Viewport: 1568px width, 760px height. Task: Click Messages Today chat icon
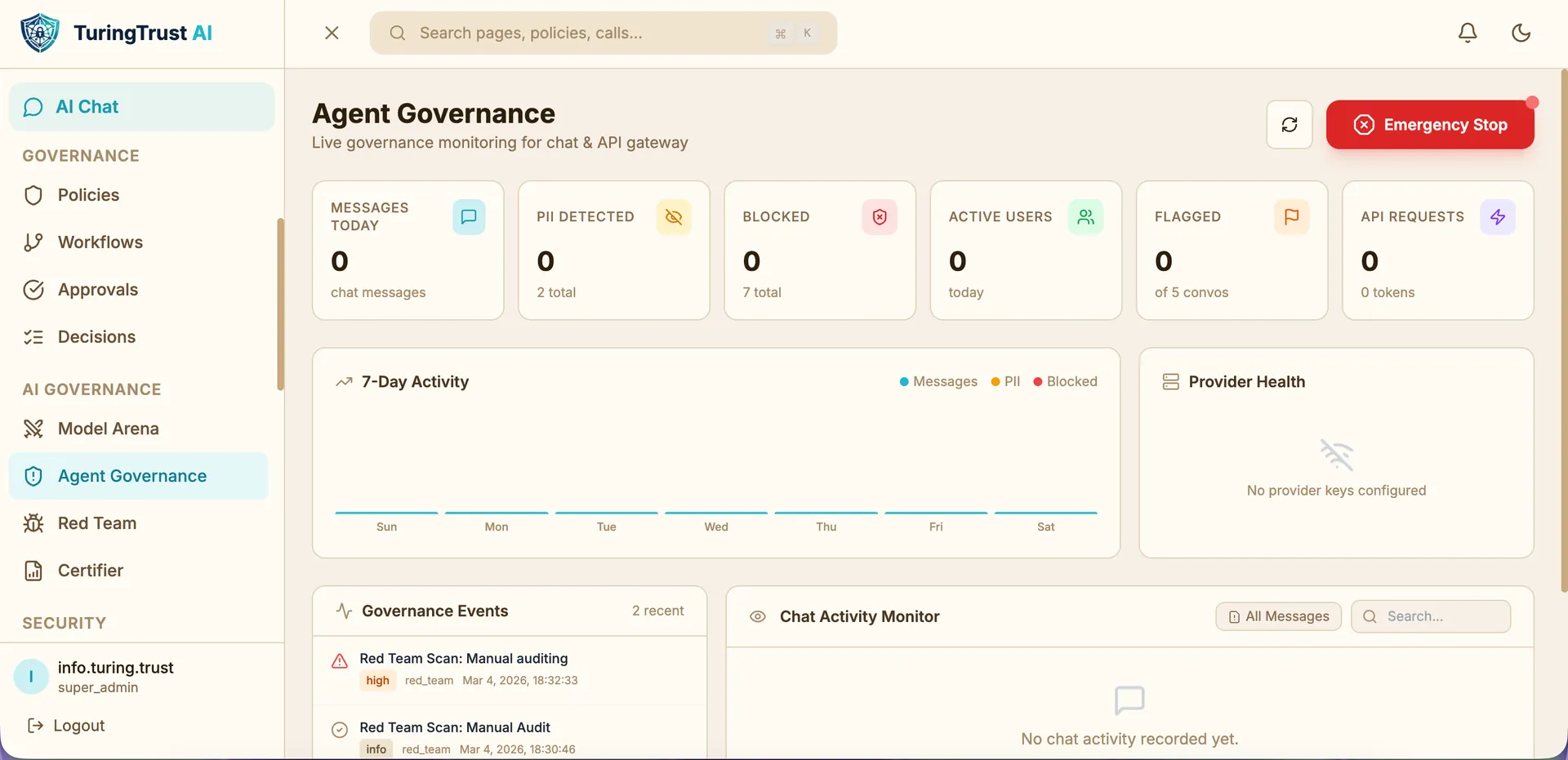click(x=469, y=217)
